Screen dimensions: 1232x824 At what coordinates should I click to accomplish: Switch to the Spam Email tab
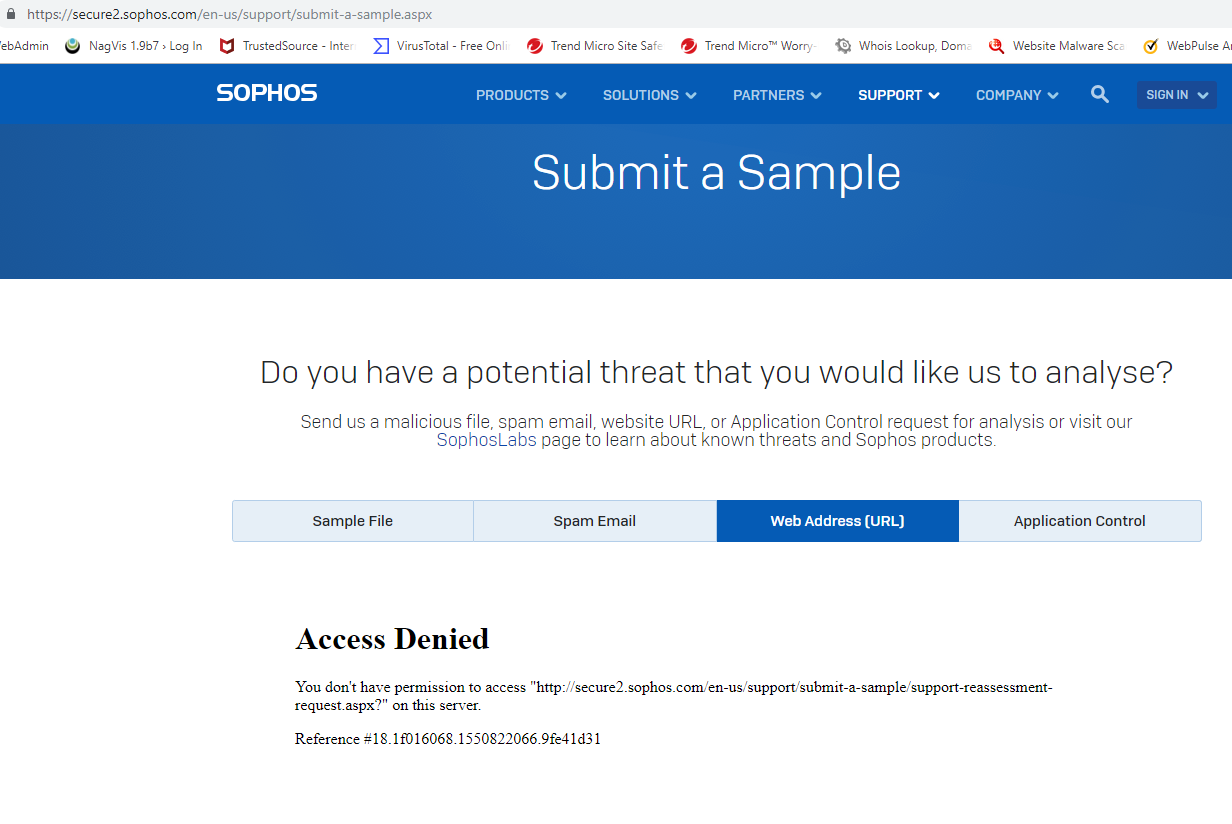(595, 521)
